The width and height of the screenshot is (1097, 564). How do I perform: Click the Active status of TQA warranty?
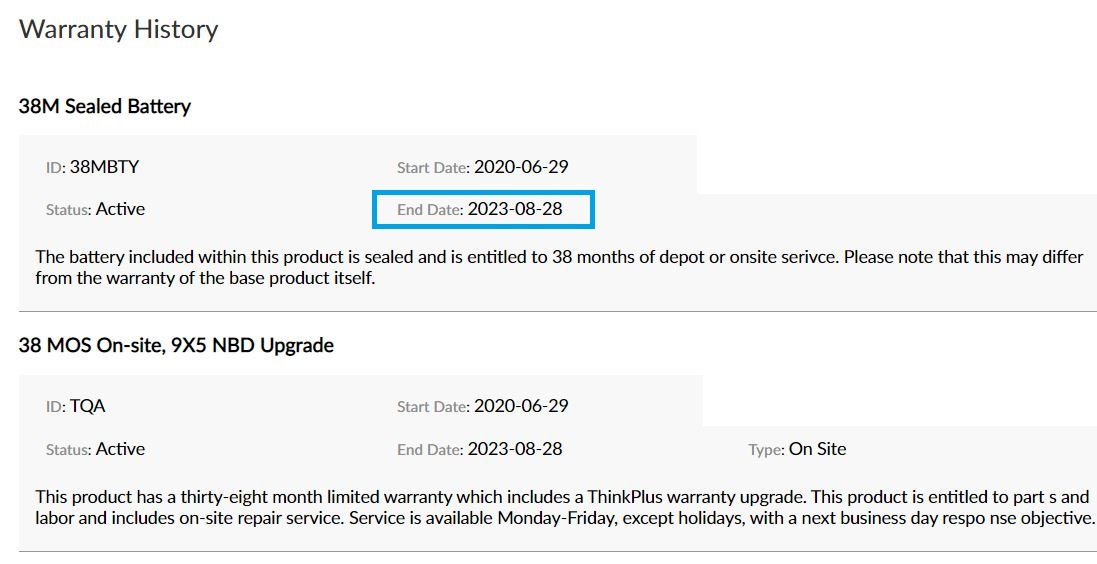(120, 449)
